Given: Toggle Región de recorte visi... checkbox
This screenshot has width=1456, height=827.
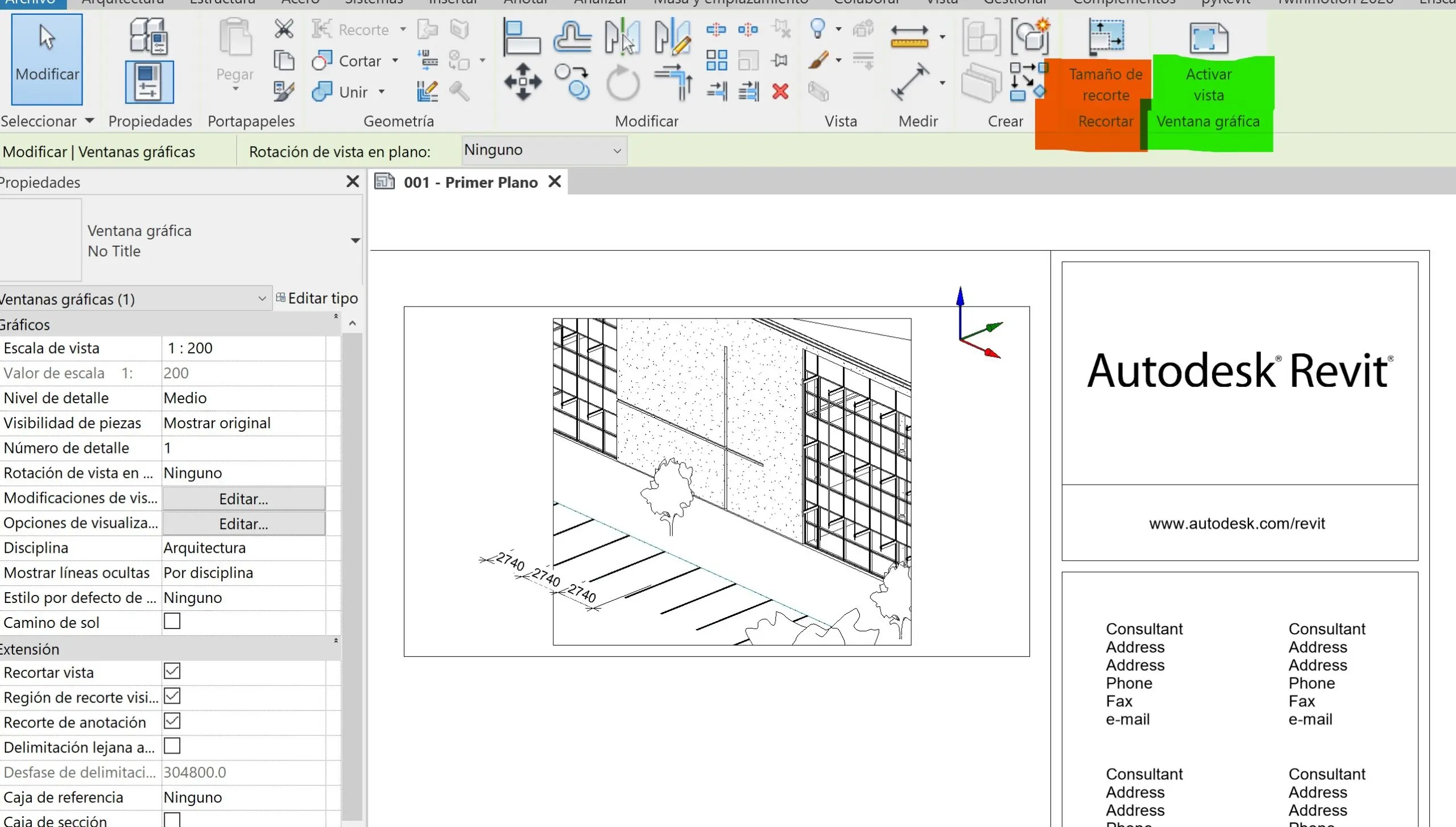Looking at the screenshot, I should (172, 696).
